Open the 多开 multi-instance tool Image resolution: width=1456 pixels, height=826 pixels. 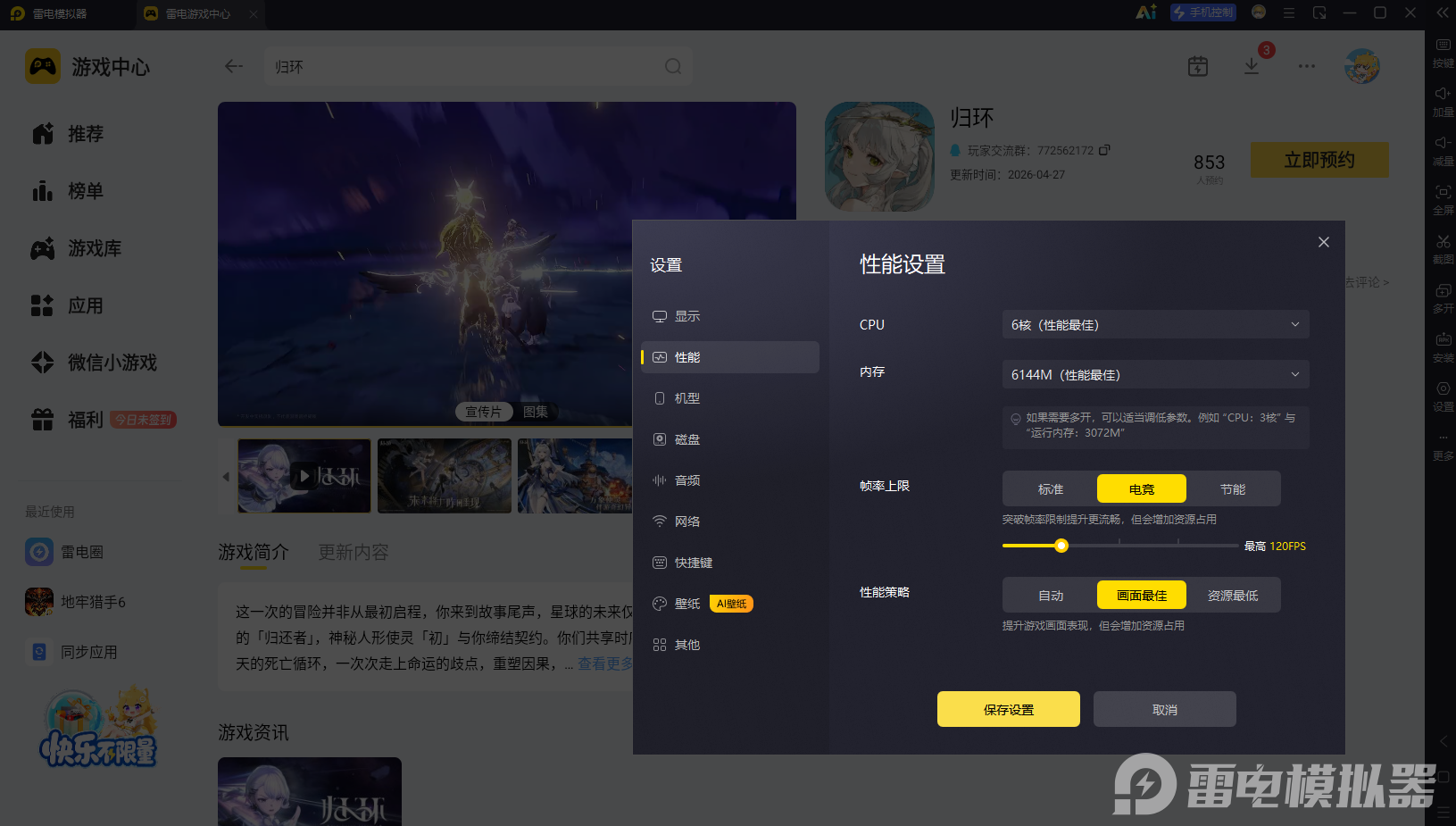click(1443, 297)
